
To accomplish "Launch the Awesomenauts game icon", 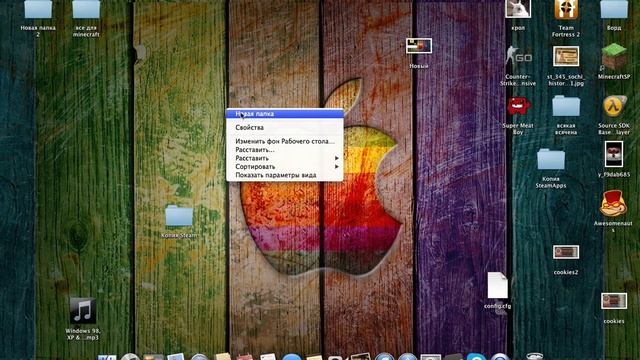I will pyautogui.click(x=613, y=203).
